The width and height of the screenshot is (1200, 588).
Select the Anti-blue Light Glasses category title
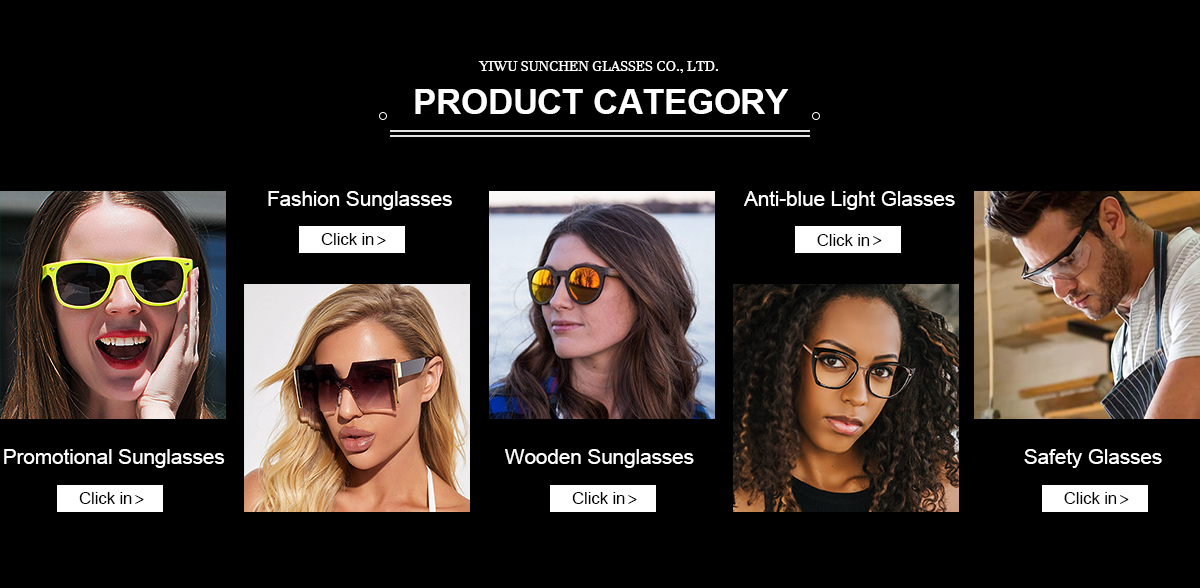pyautogui.click(x=849, y=199)
